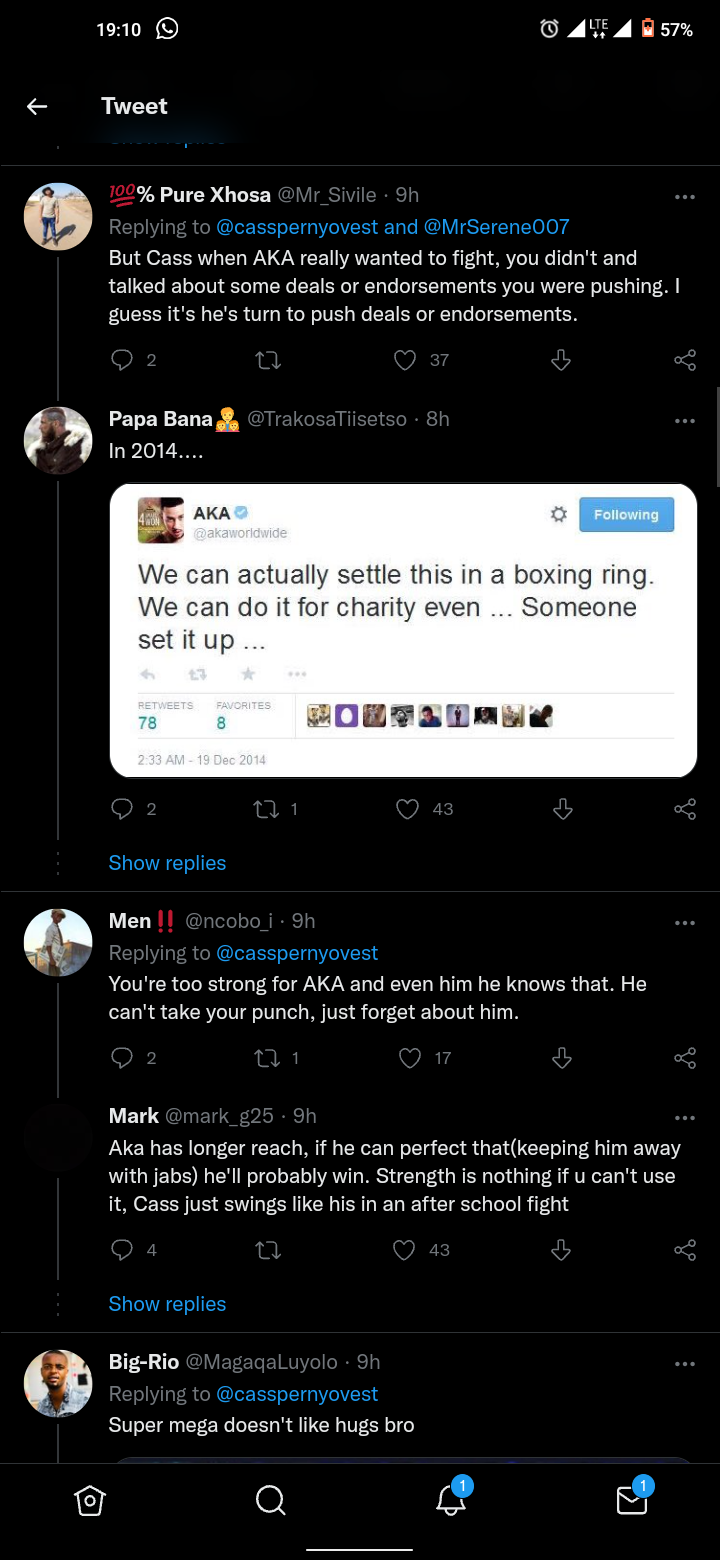
Task: Open the Search tab in bottom navigation
Action: [x=270, y=1500]
